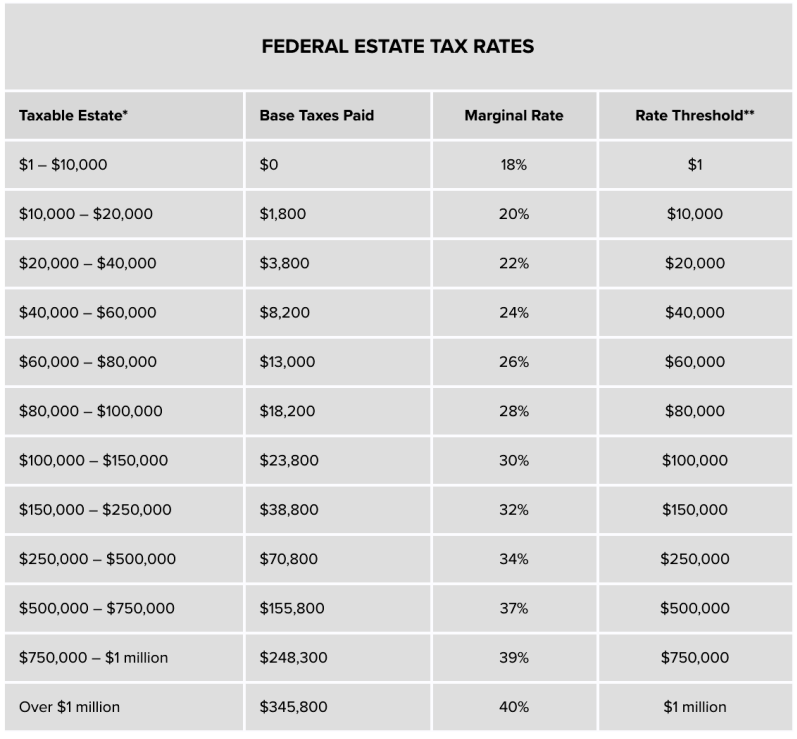Select the $1 million rate threshold cell

[x=695, y=707]
